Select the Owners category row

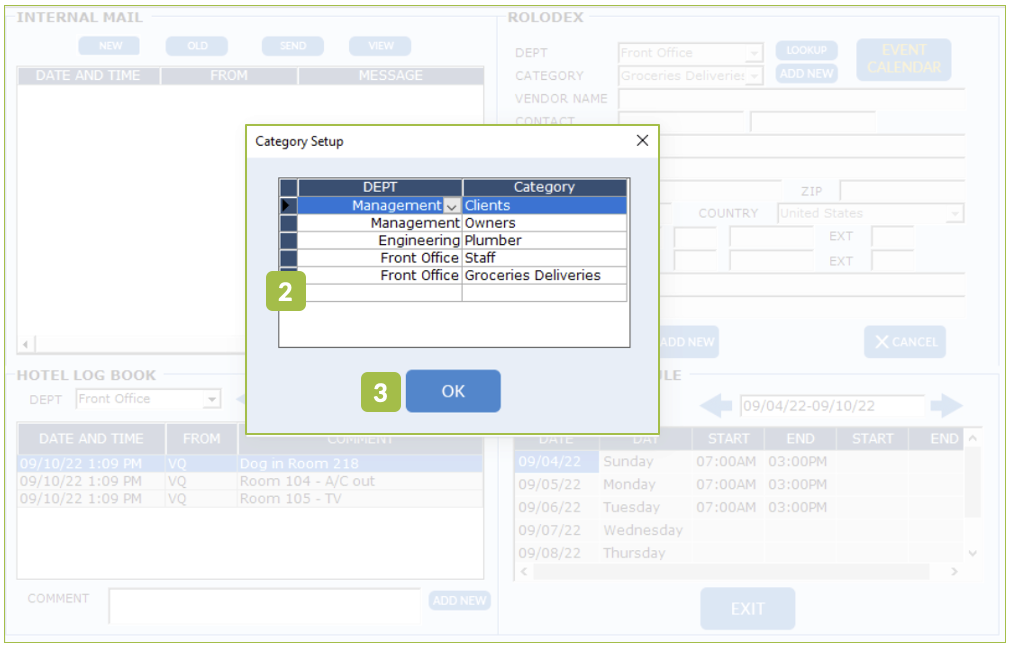click(544, 223)
